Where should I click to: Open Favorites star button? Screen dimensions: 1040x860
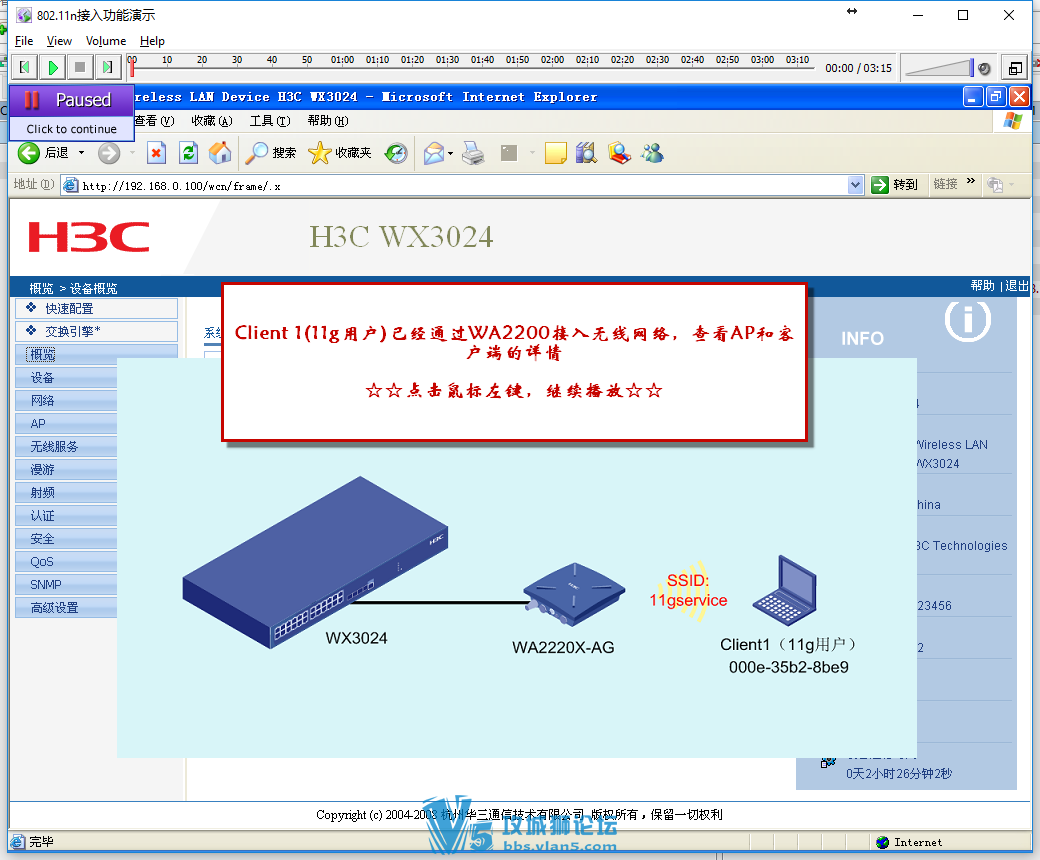point(340,153)
